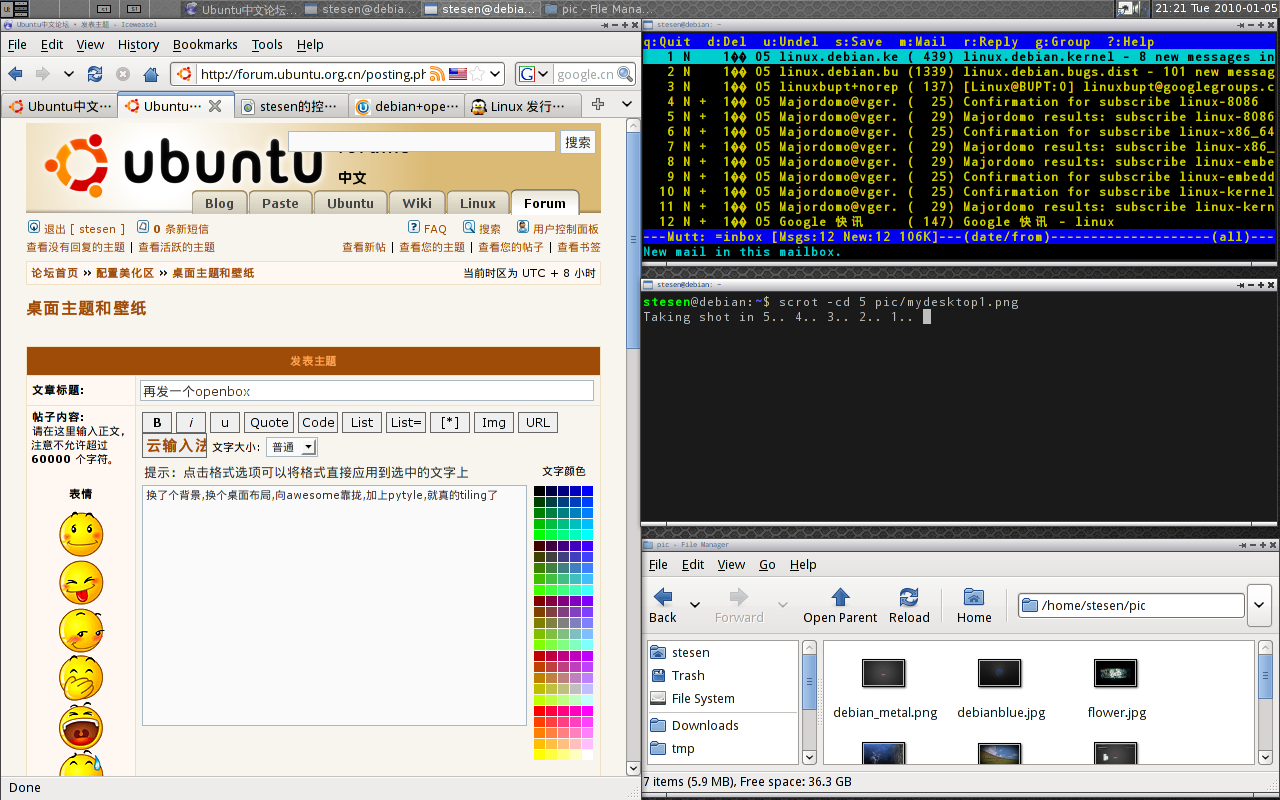This screenshot has width=1280, height=800.
Task: Apply bold with the B button
Action: tap(157, 422)
